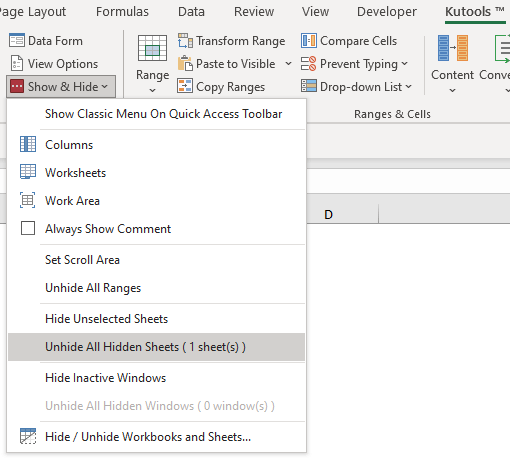The height and width of the screenshot is (458, 510).
Task: Click the large Range grid icon
Action: [152, 48]
